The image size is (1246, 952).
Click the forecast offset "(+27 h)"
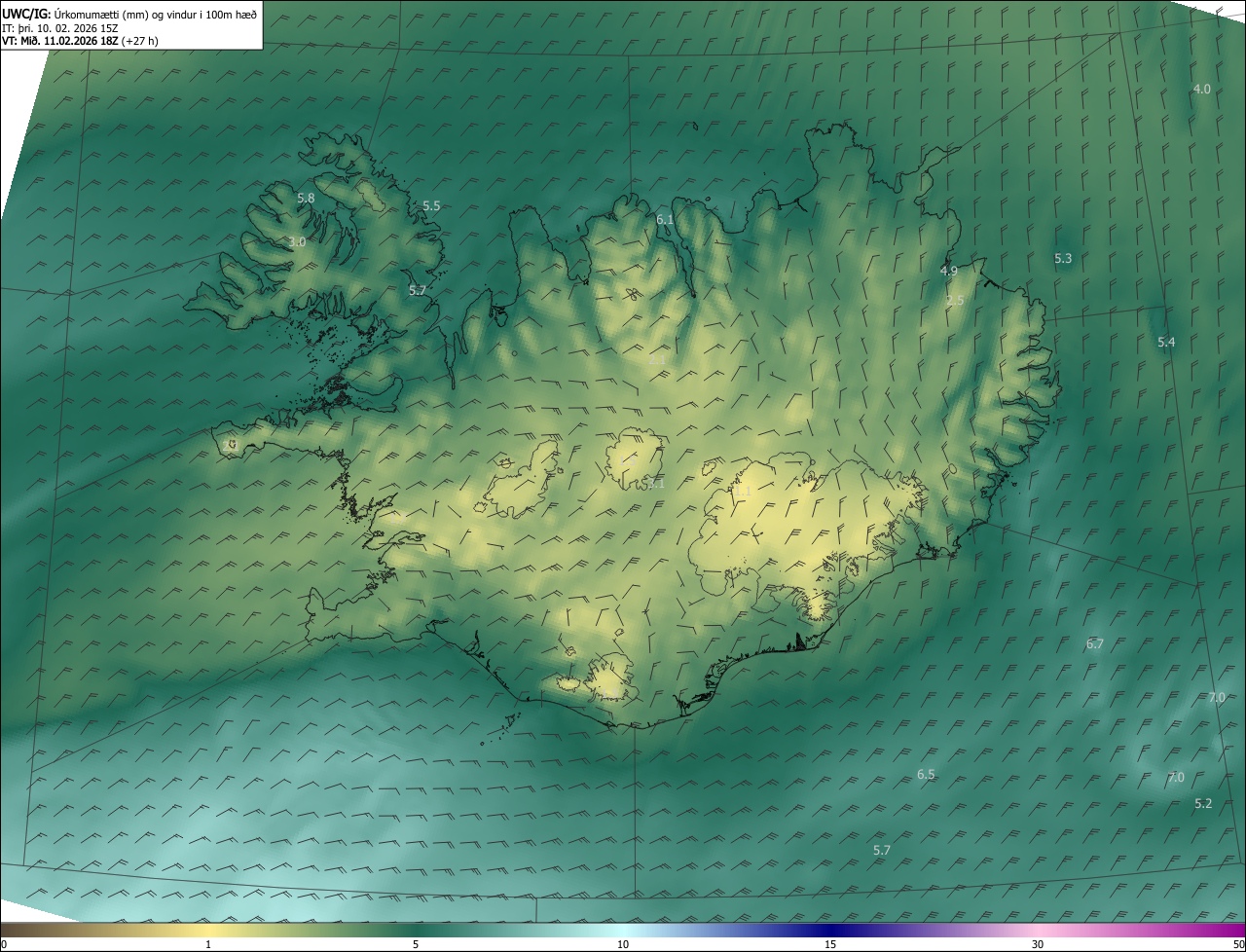(x=140, y=41)
